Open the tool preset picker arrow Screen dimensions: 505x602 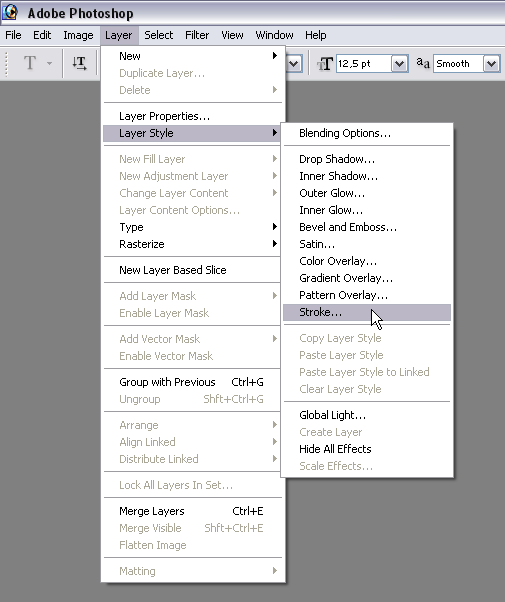click(50, 63)
